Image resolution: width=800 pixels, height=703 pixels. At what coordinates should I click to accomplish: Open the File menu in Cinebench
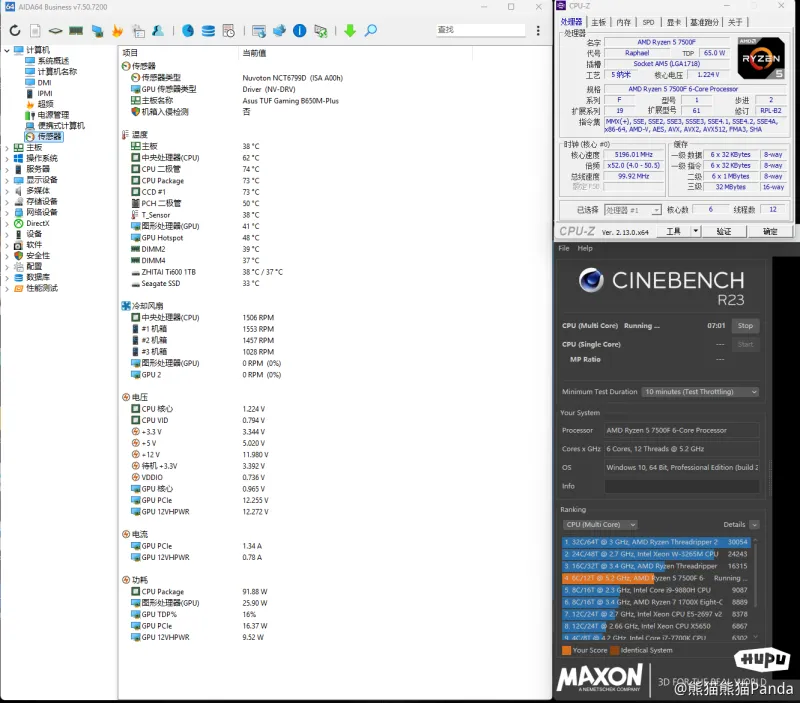click(x=564, y=248)
